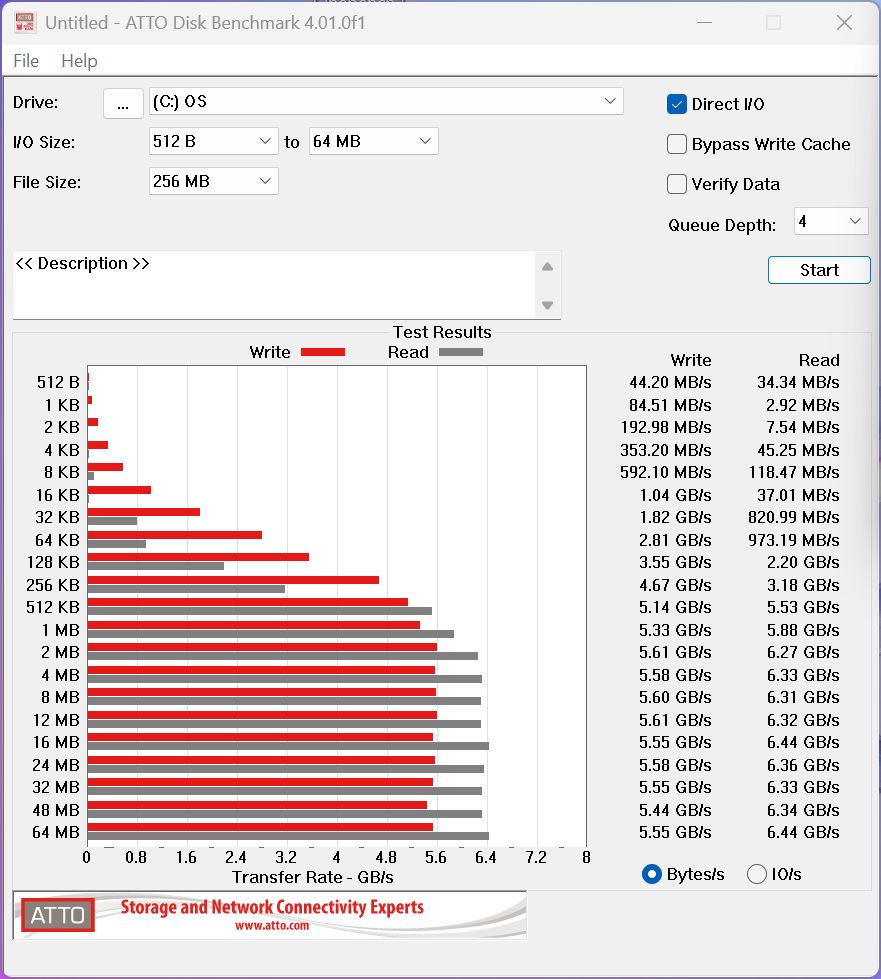Minimize the ATTO Disk Benchmark window
This screenshot has height=979, width=881.
(704, 23)
